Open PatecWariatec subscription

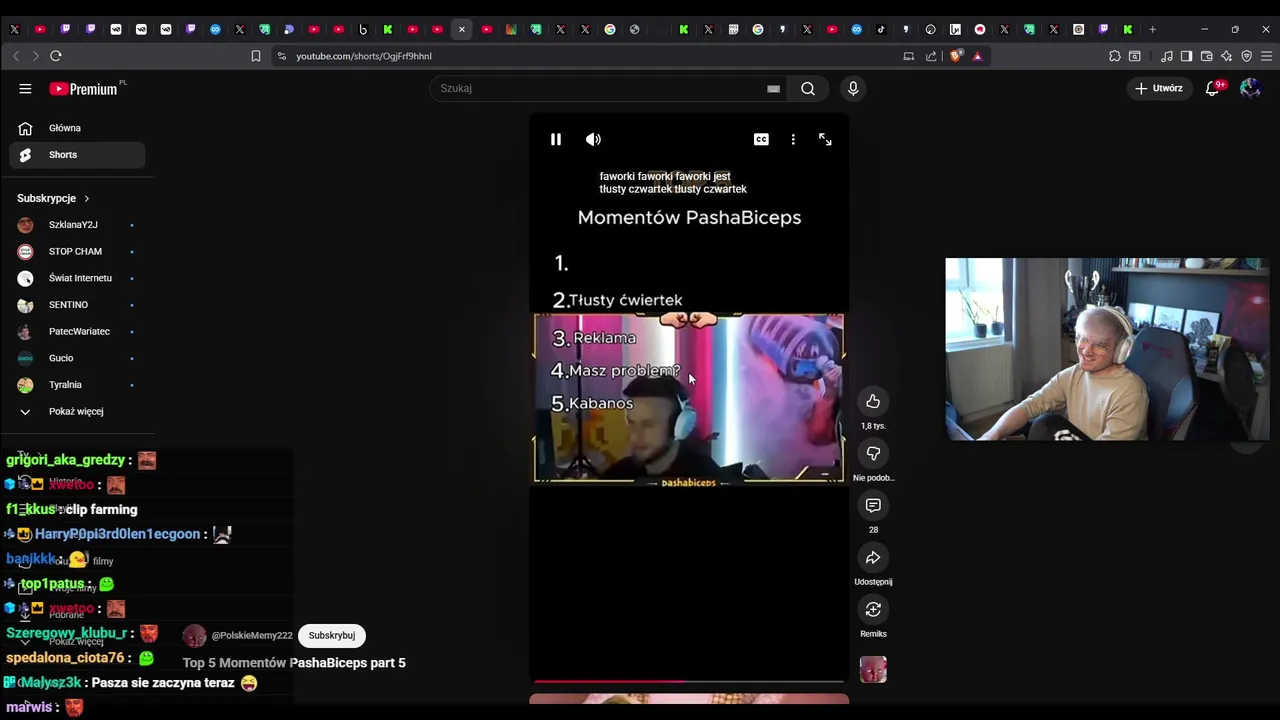click(77, 331)
